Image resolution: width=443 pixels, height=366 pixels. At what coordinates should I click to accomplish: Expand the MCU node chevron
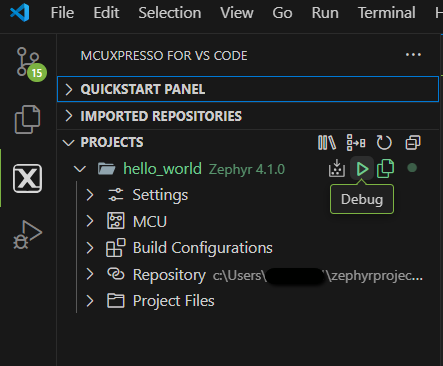[x=90, y=221]
